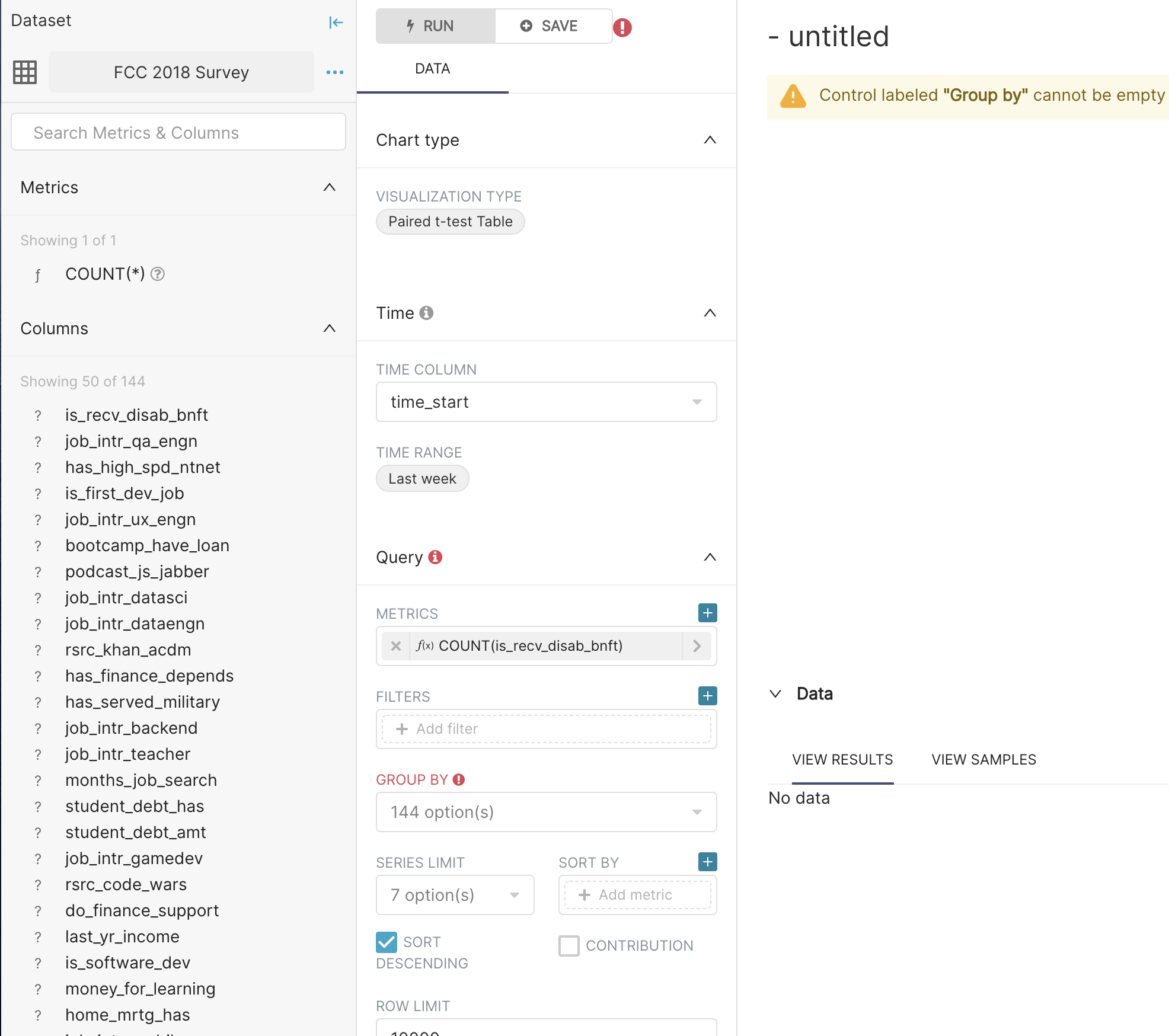This screenshot has width=1169, height=1036.
Task: Click the plus icon beside Sort By
Action: 707,862
